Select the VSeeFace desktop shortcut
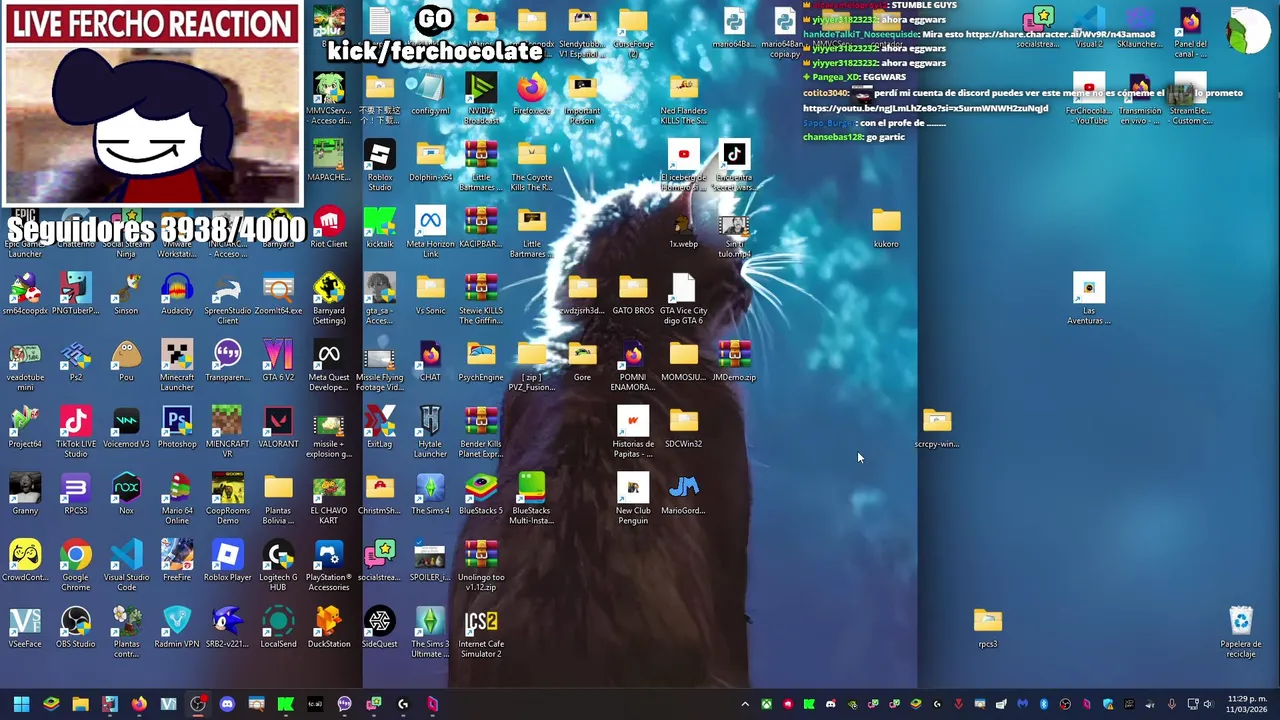 (x=25, y=628)
